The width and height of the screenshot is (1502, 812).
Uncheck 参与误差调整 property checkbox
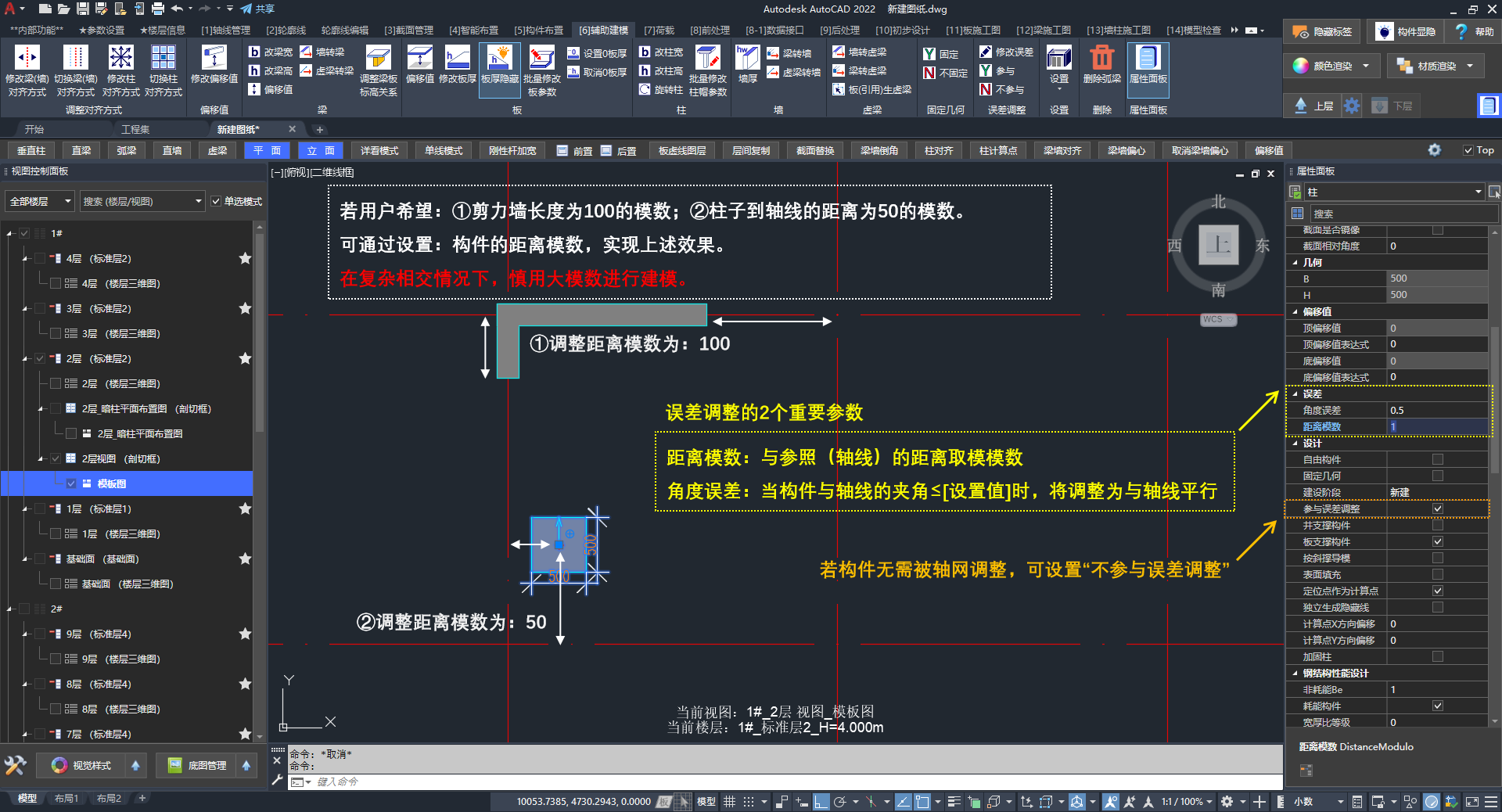(x=1437, y=509)
